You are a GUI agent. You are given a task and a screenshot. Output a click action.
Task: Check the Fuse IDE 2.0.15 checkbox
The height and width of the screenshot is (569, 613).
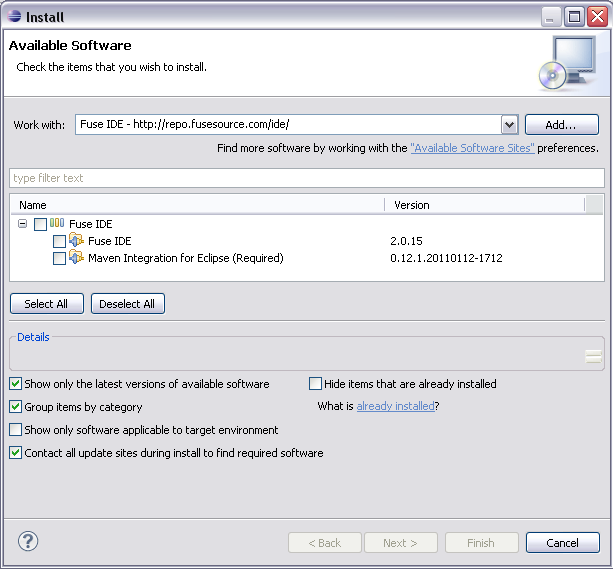(x=59, y=241)
